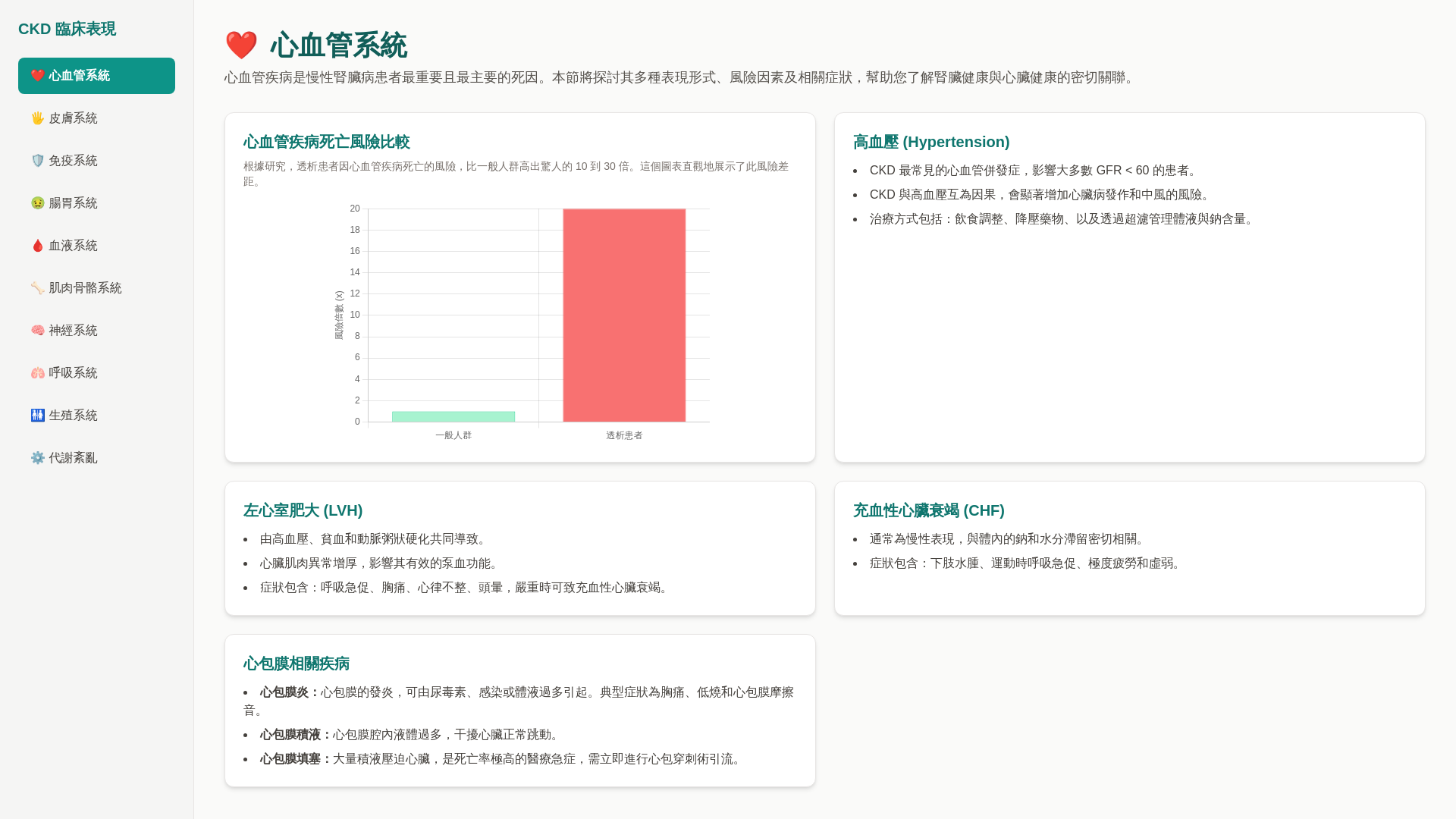Click the 高血壓 (Hypertension) card title

coord(931,142)
